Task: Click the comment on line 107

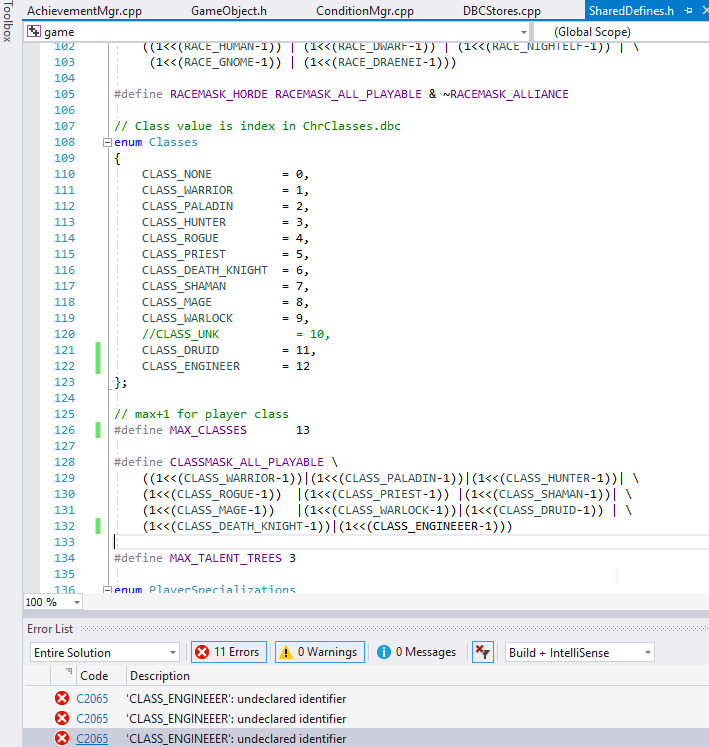Action: click(x=257, y=126)
